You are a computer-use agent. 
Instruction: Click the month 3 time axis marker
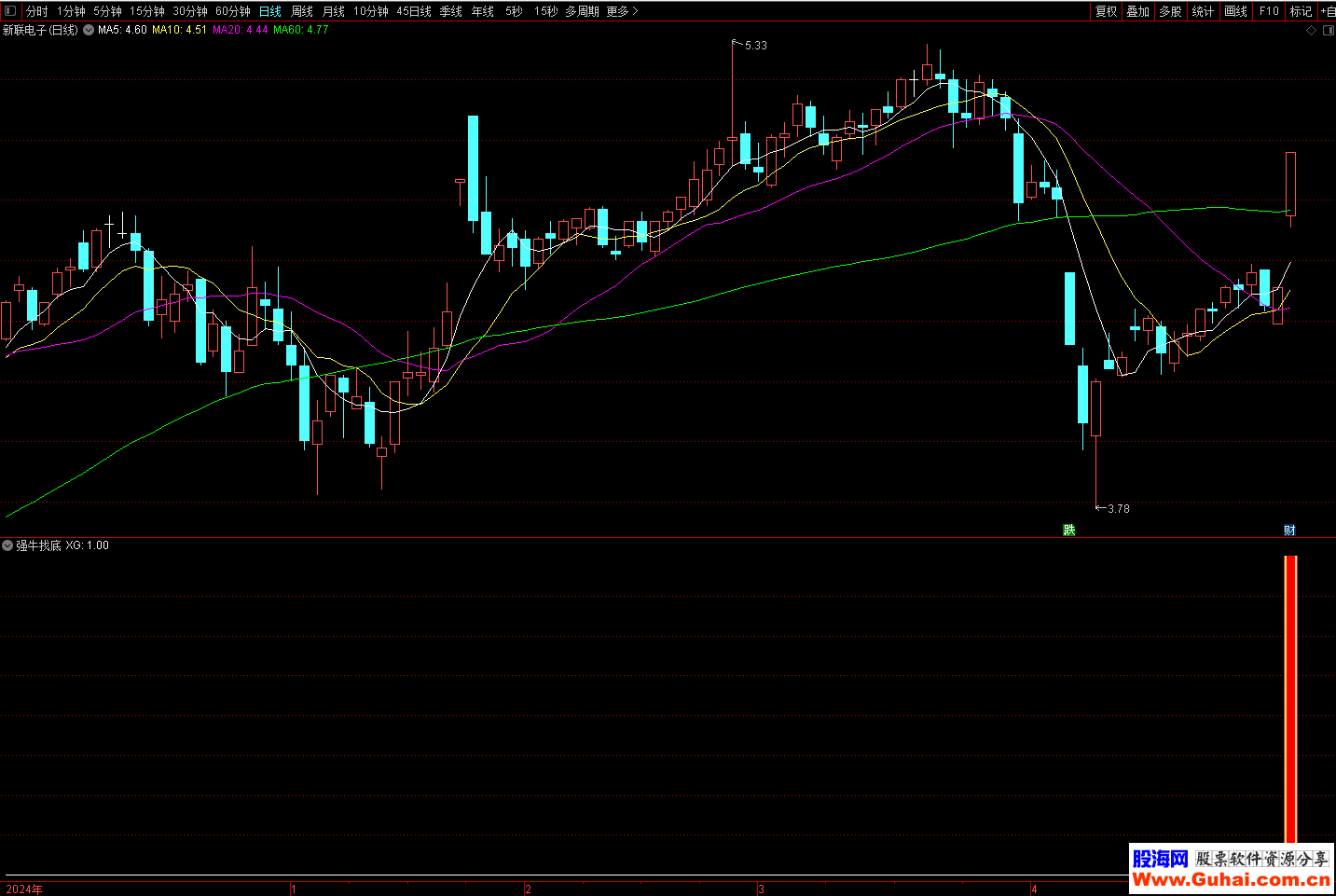tap(761, 889)
